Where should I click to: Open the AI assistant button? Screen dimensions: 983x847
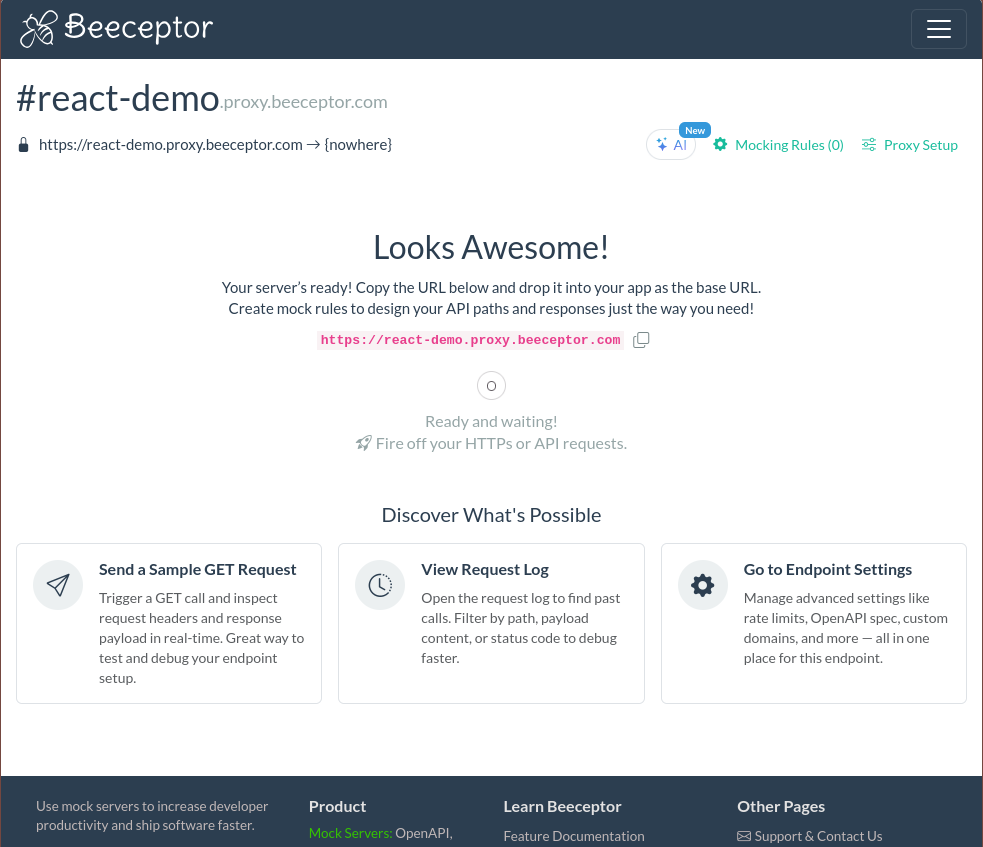(x=671, y=144)
